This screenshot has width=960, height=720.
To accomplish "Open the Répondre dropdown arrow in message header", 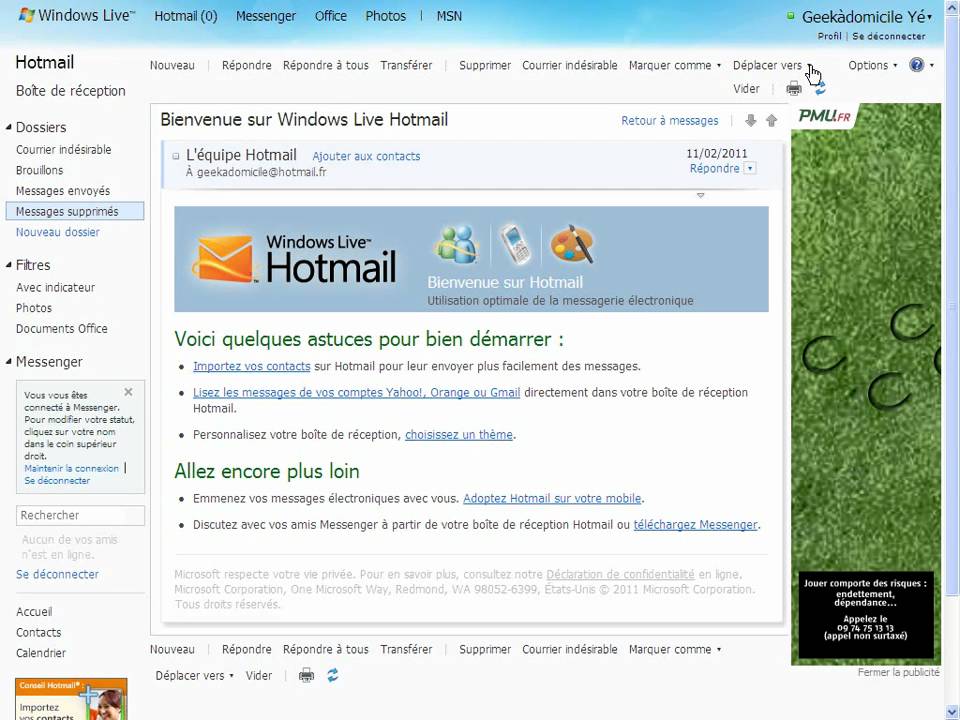I will click(x=751, y=168).
